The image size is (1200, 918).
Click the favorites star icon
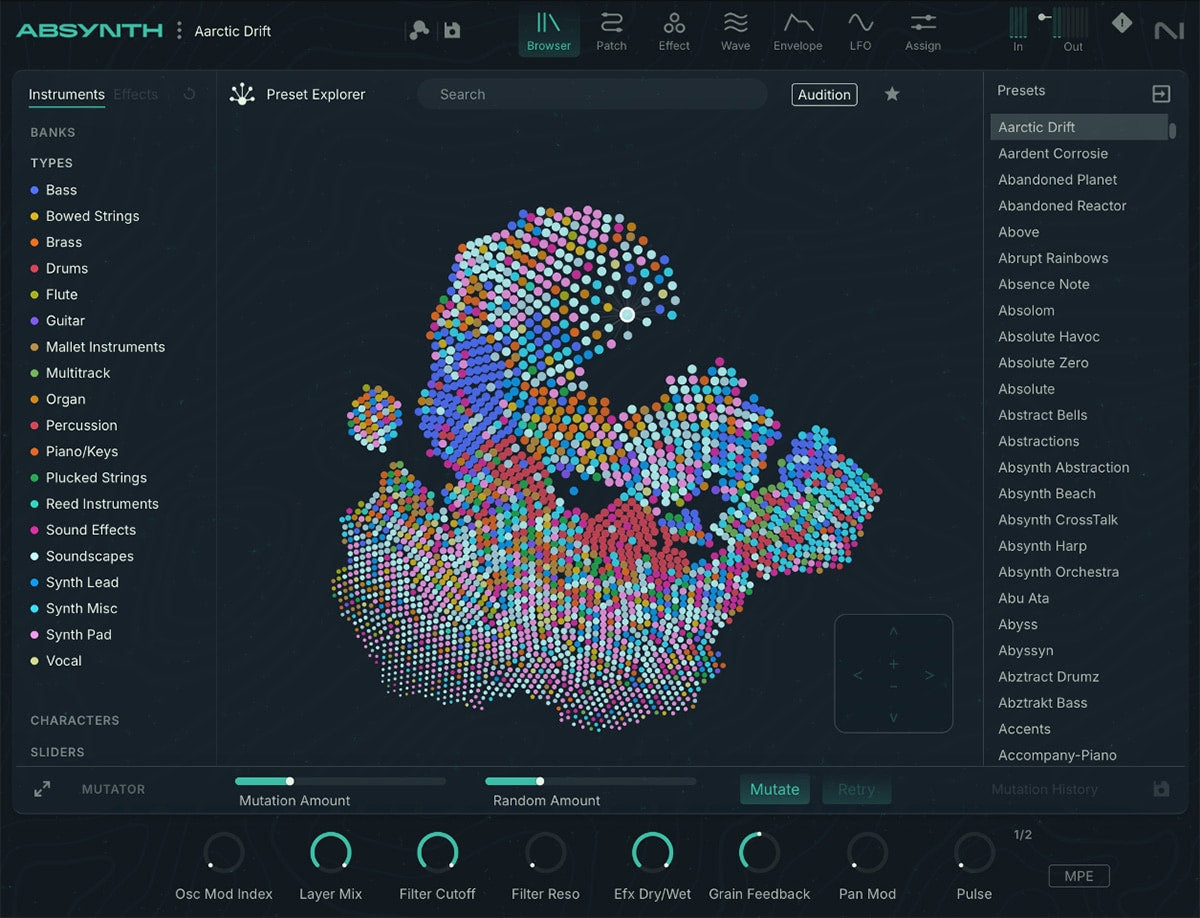[892, 94]
